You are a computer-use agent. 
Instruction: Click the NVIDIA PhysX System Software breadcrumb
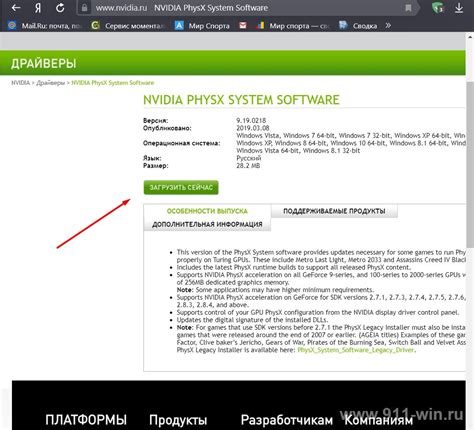pos(113,83)
